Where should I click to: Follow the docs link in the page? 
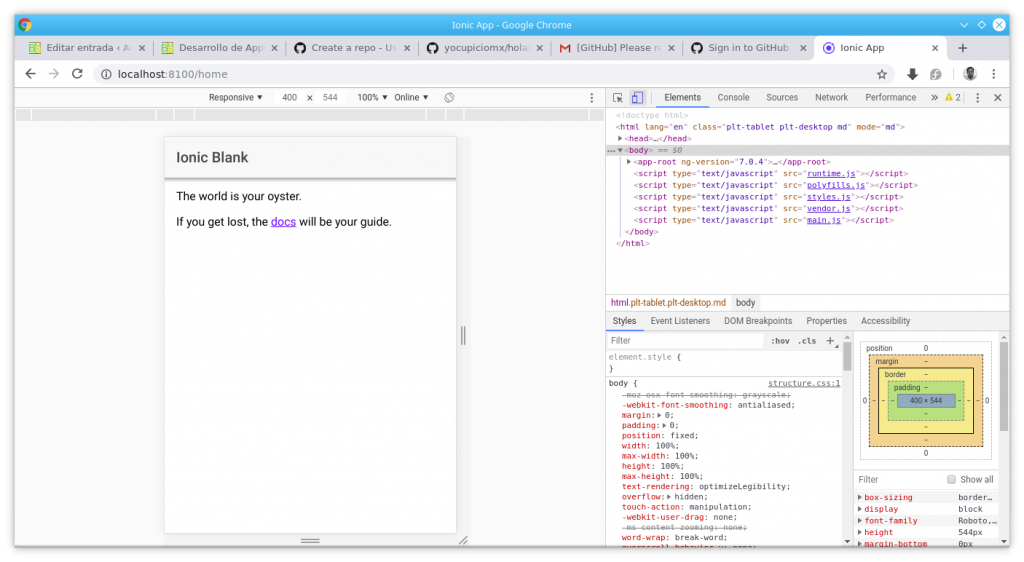283,222
